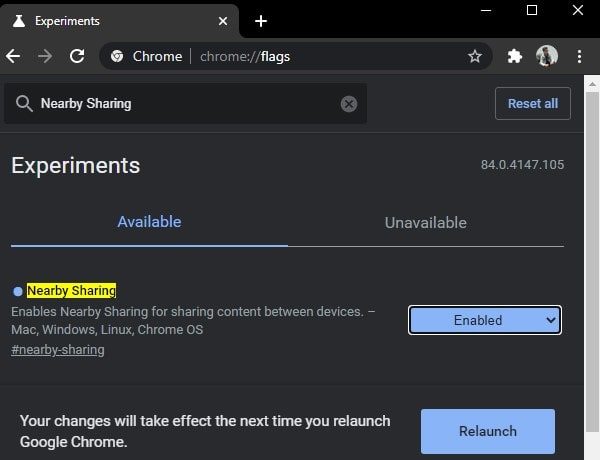Click the relaunch notice message text
The image size is (600, 460).
(x=205, y=431)
